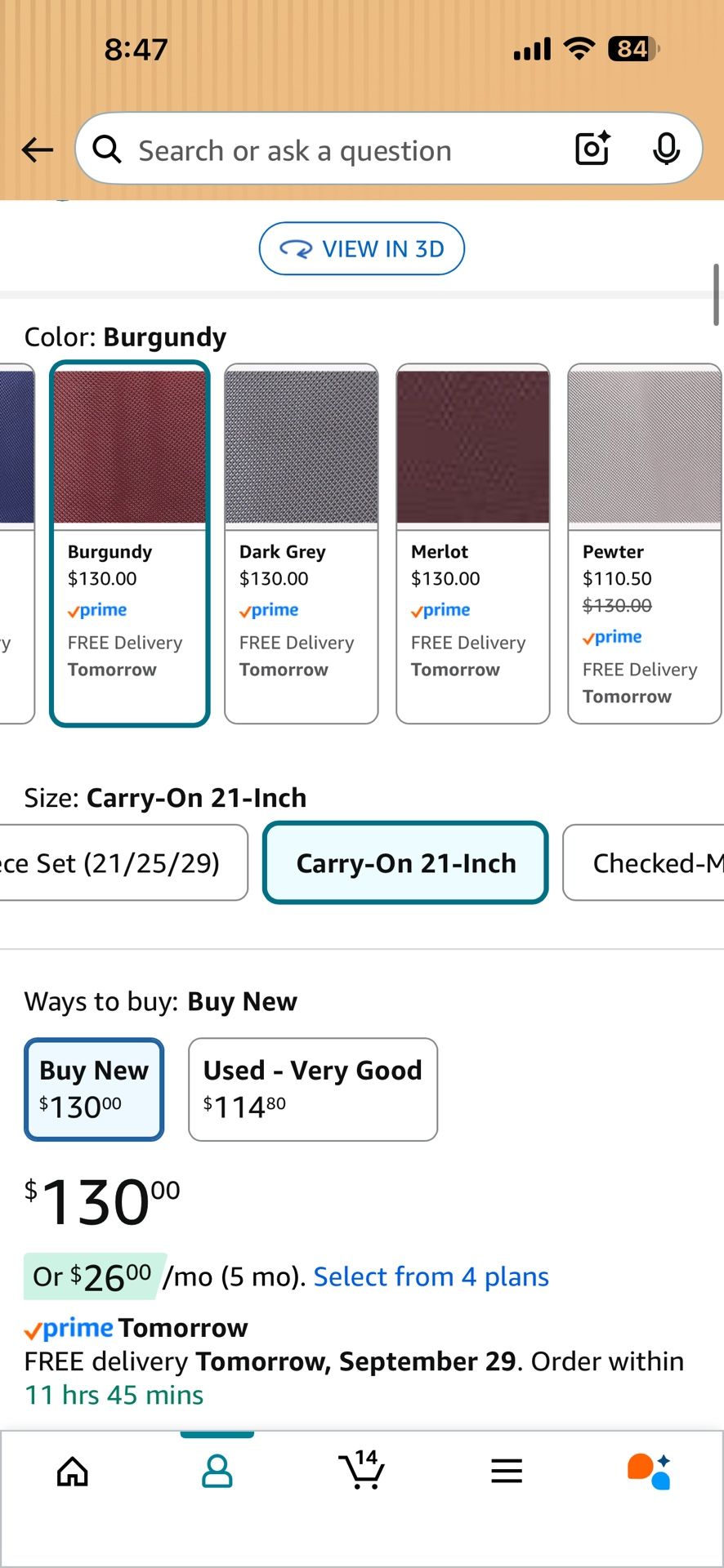Open the account profile tab
The width and height of the screenshot is (724, 1568).
(217, 1472)
